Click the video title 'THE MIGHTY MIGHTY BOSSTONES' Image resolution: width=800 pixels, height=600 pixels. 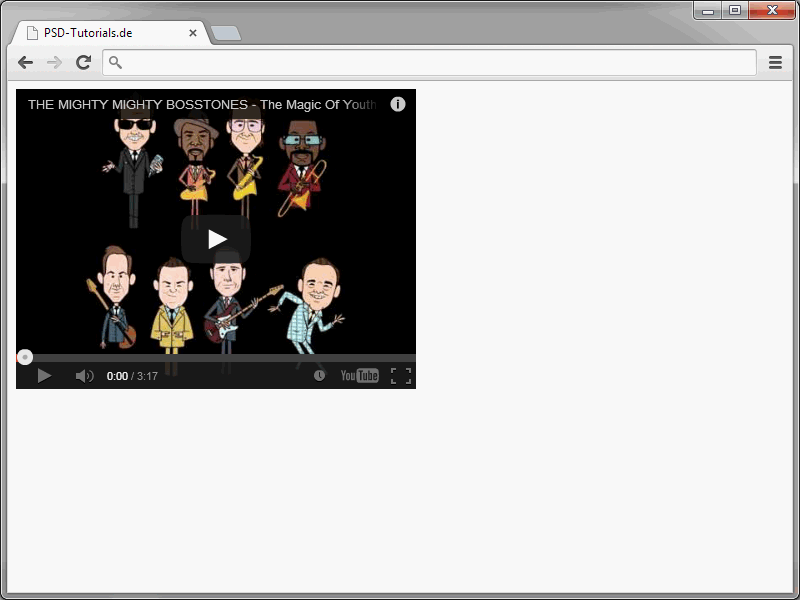pos(138,105)
